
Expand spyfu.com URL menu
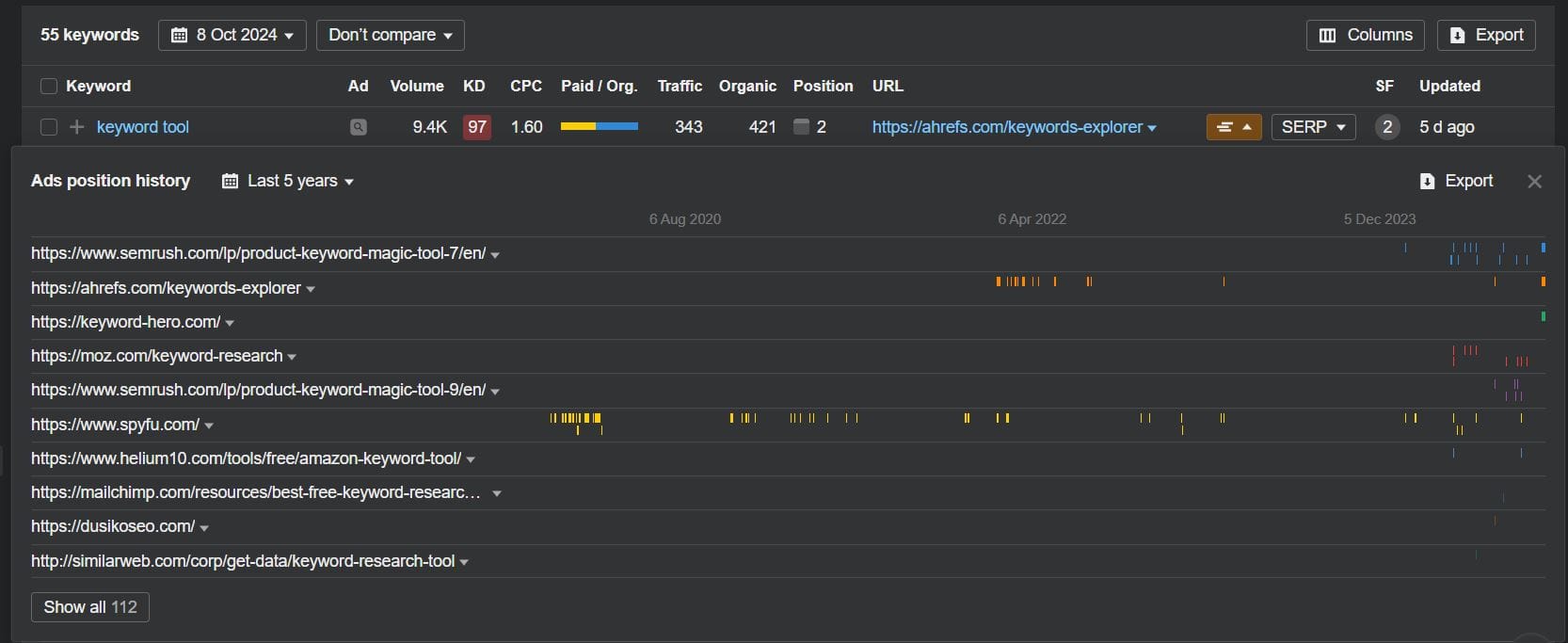point(209,426)
